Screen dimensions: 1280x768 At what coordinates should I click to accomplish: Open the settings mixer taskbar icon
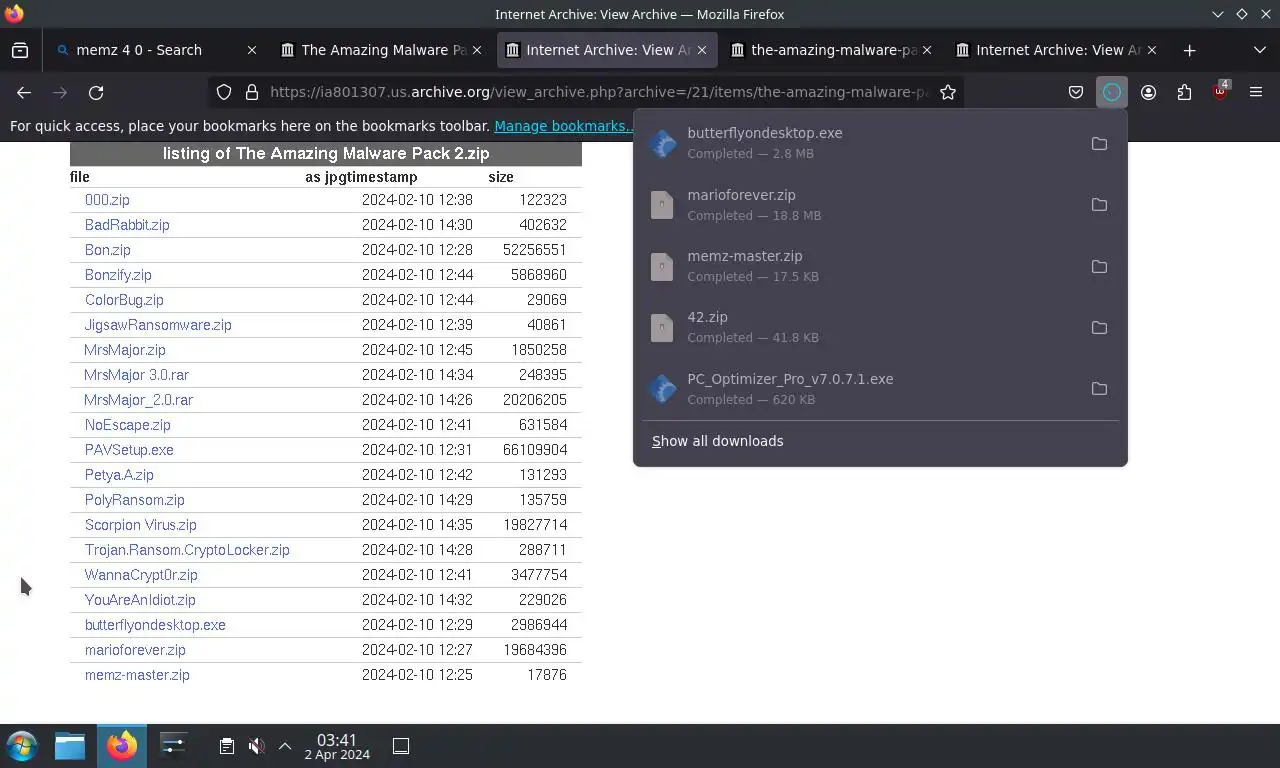(173, 746)
